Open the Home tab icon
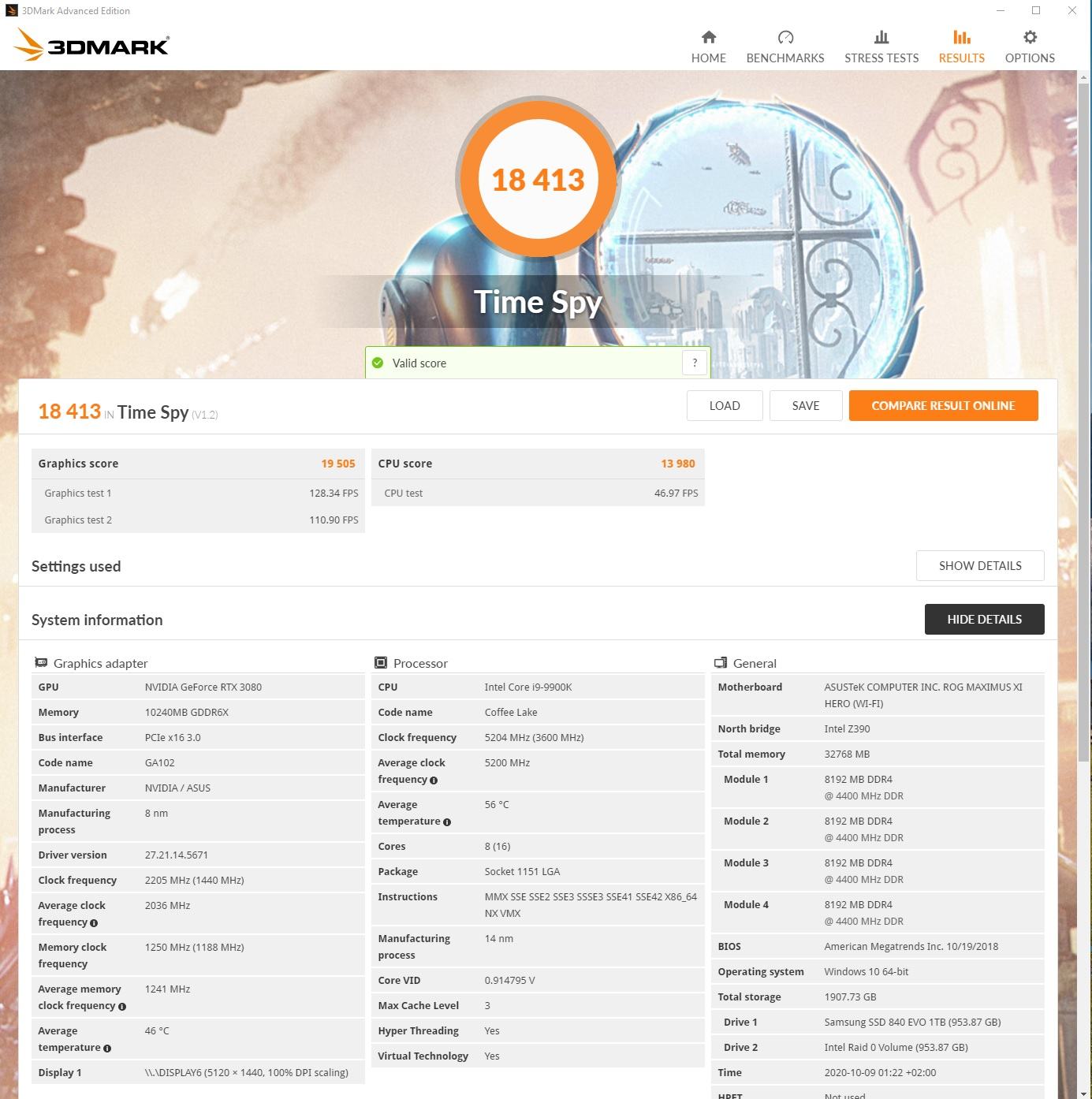Viewport: 1092px width, 1099px height. pos(709,37)
